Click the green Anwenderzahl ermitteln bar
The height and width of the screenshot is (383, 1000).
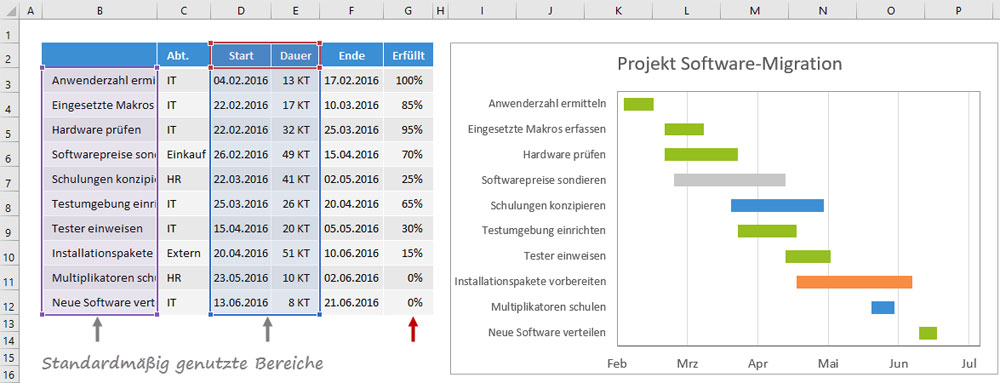point(638,104)
